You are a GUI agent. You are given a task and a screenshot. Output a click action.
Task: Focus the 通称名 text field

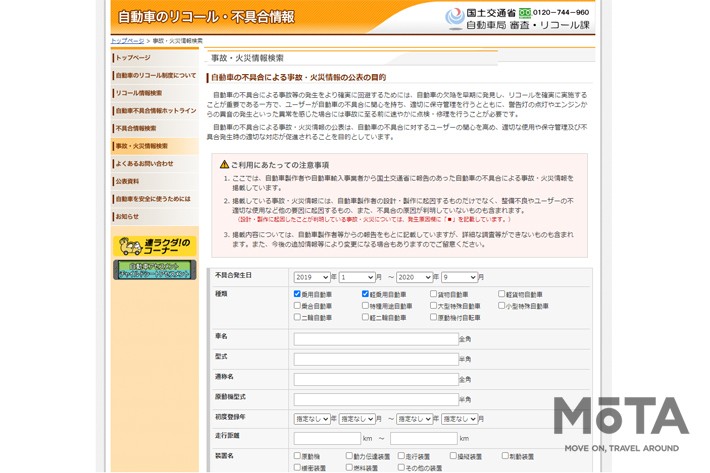(376, 379)
